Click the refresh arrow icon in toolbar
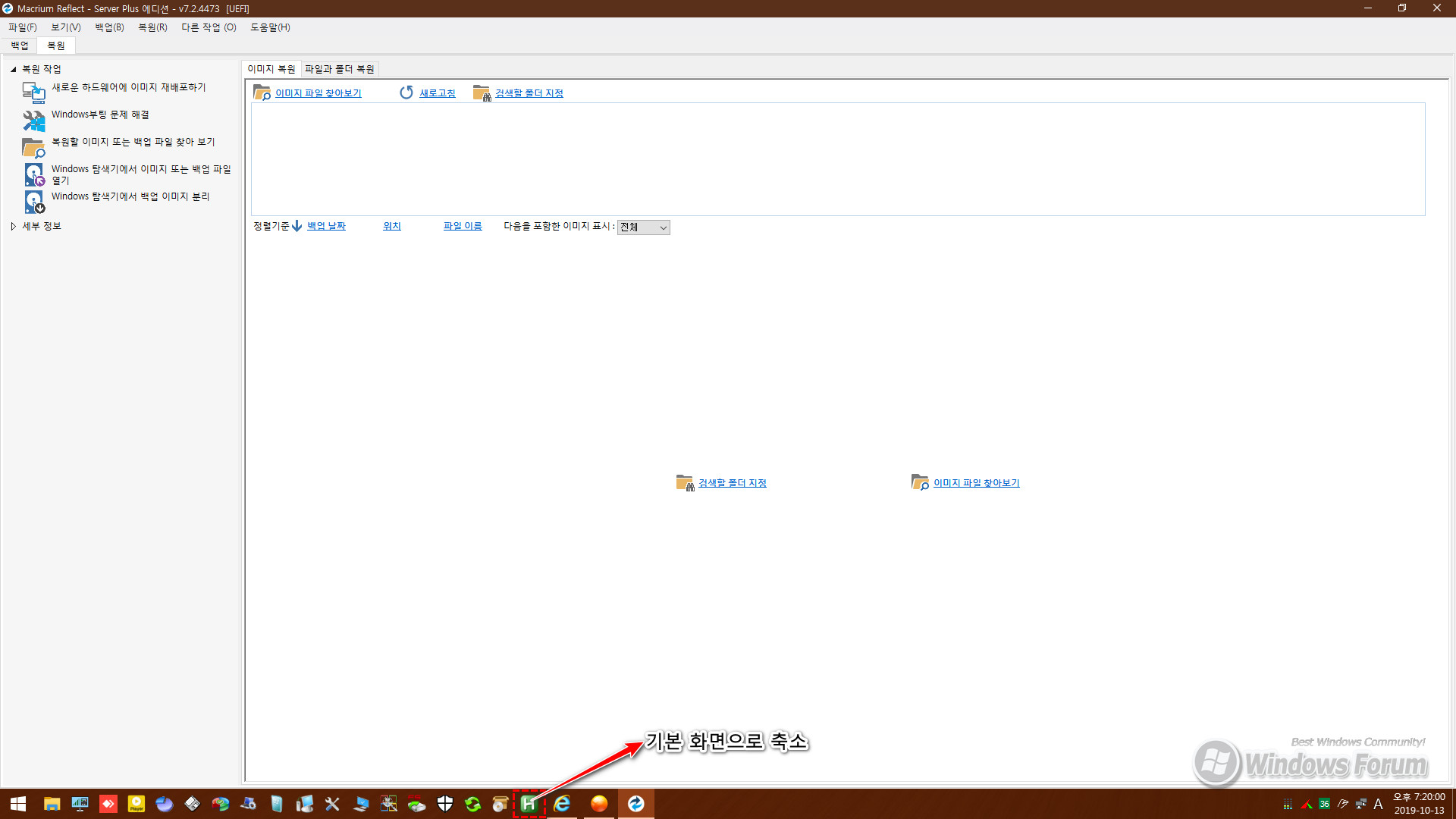 click(406, 93)
